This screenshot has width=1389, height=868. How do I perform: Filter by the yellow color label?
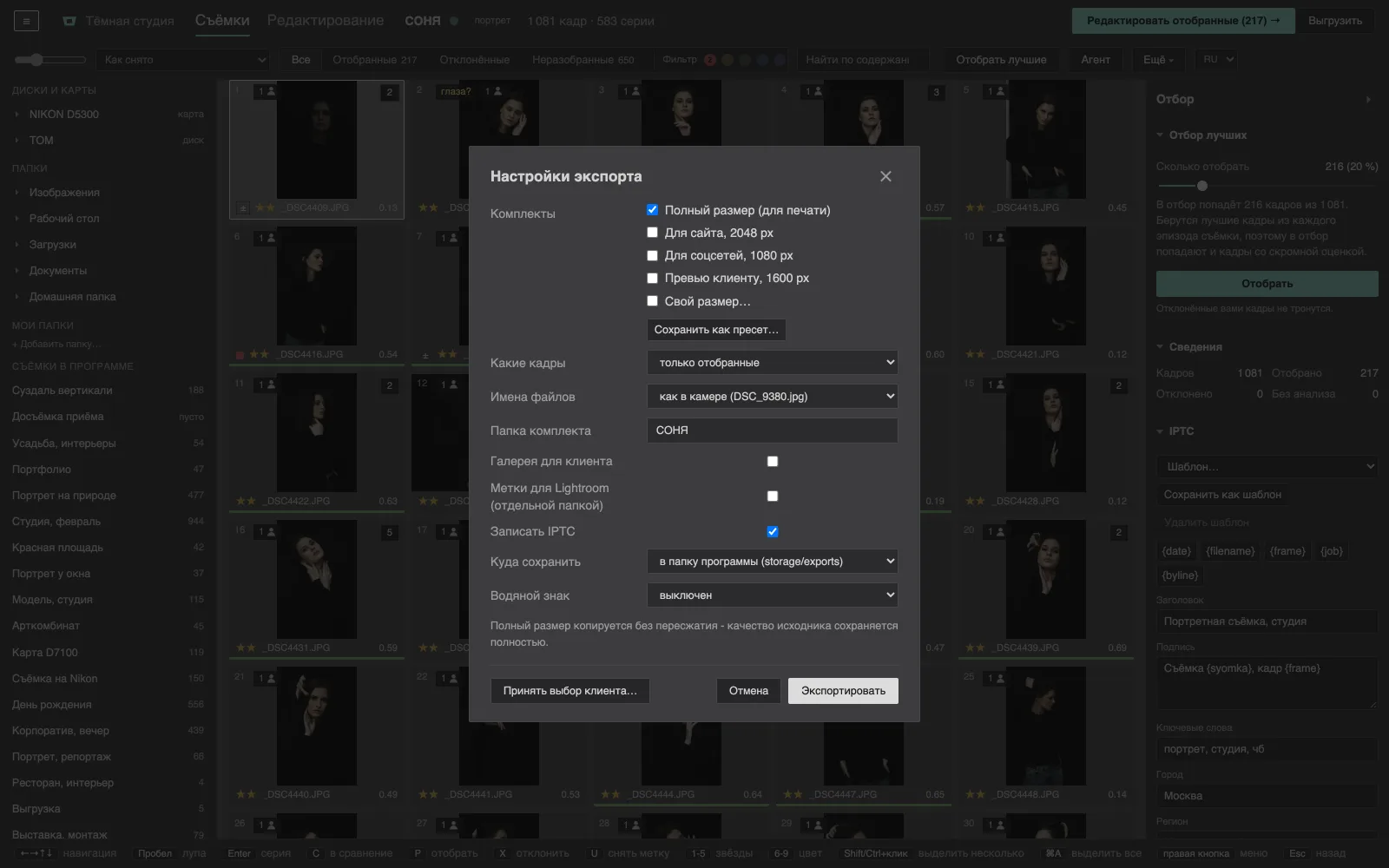[727, 60]
